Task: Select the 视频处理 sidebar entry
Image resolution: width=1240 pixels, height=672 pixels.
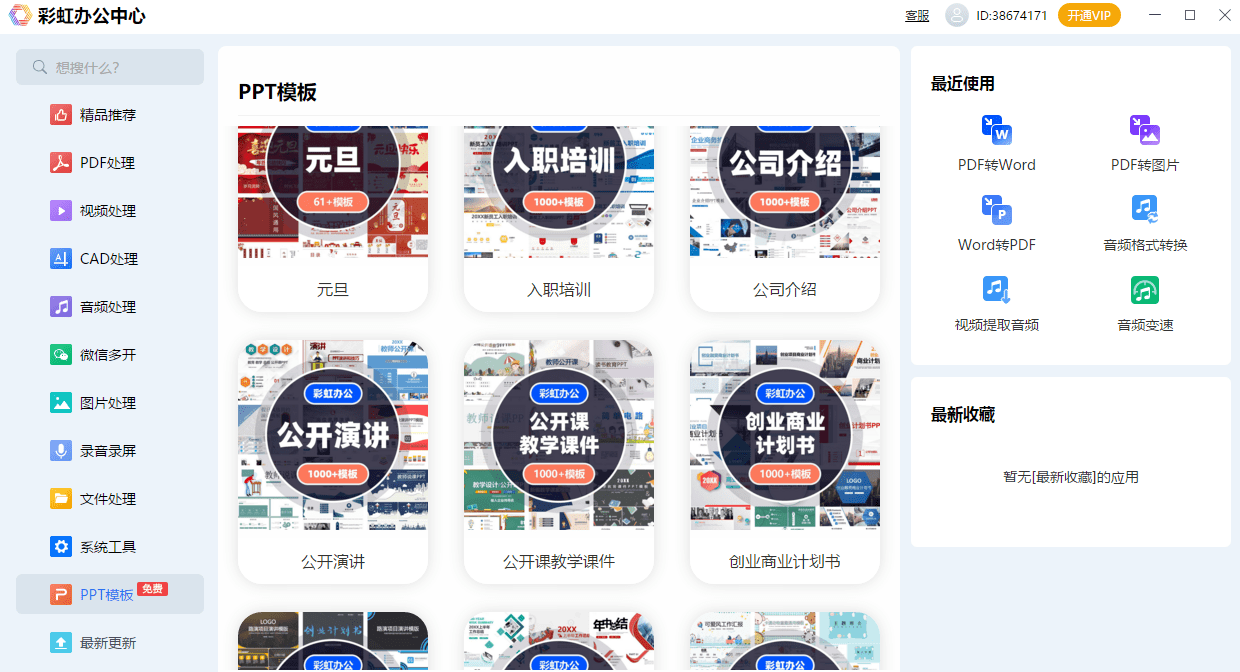Action: pyautogui.click(x=110, y=211)
